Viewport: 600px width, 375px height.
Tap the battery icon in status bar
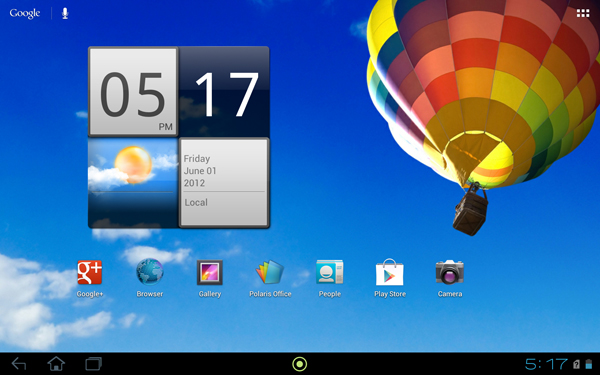589,364
